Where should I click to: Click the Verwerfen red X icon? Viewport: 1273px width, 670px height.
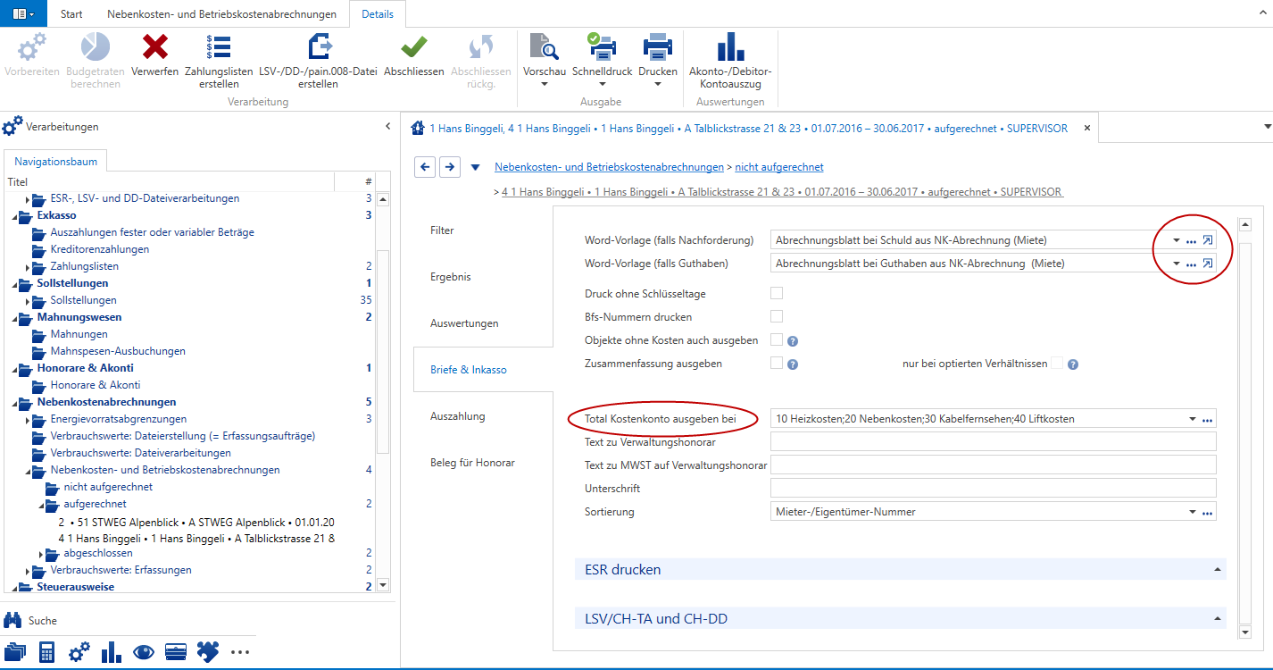coord(155,47)
